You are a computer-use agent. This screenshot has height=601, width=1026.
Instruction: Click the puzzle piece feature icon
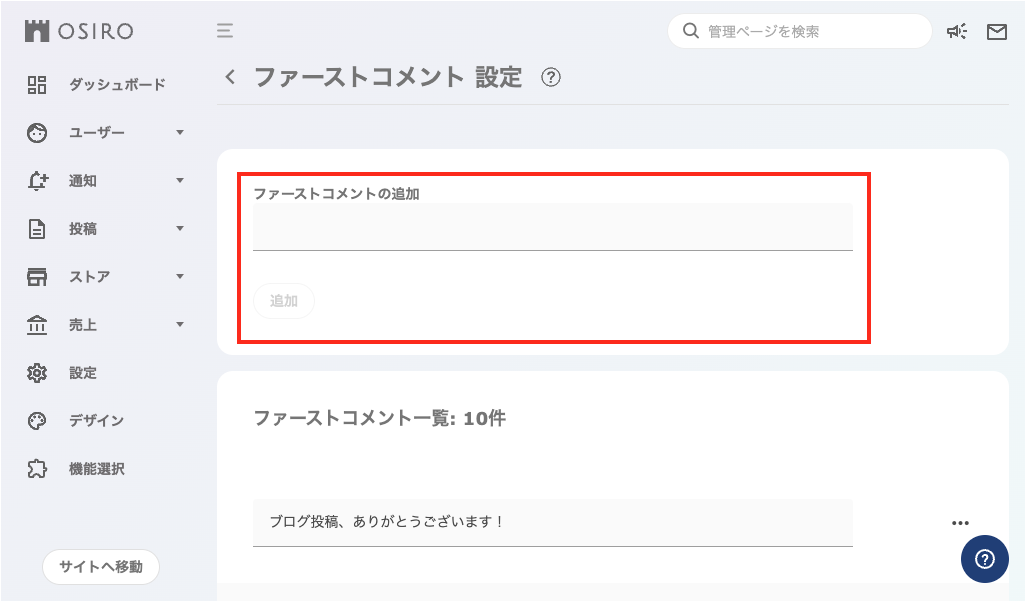37,469
